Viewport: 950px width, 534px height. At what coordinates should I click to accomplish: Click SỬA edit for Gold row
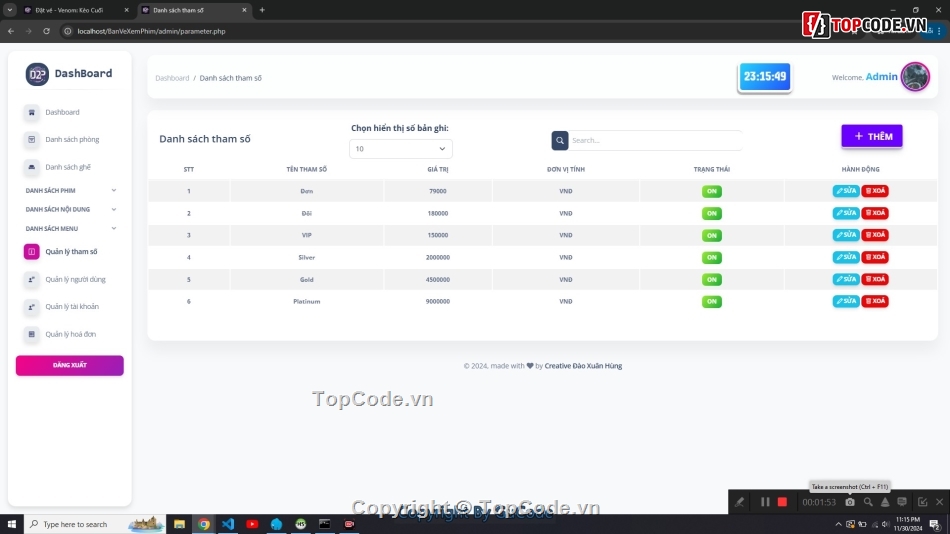click(x=846, y=279)
